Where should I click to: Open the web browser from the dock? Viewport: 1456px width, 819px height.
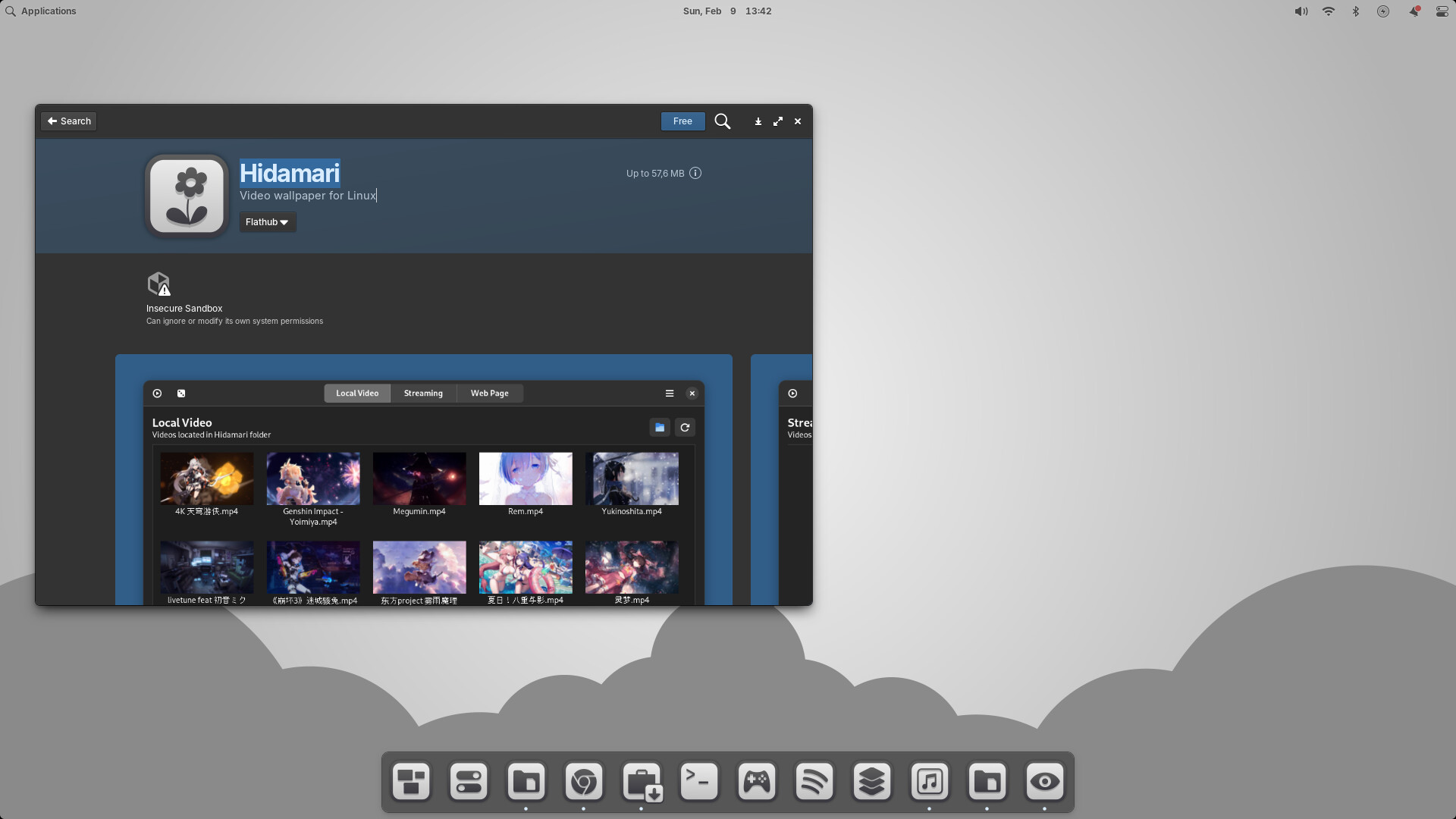[584, 782]
